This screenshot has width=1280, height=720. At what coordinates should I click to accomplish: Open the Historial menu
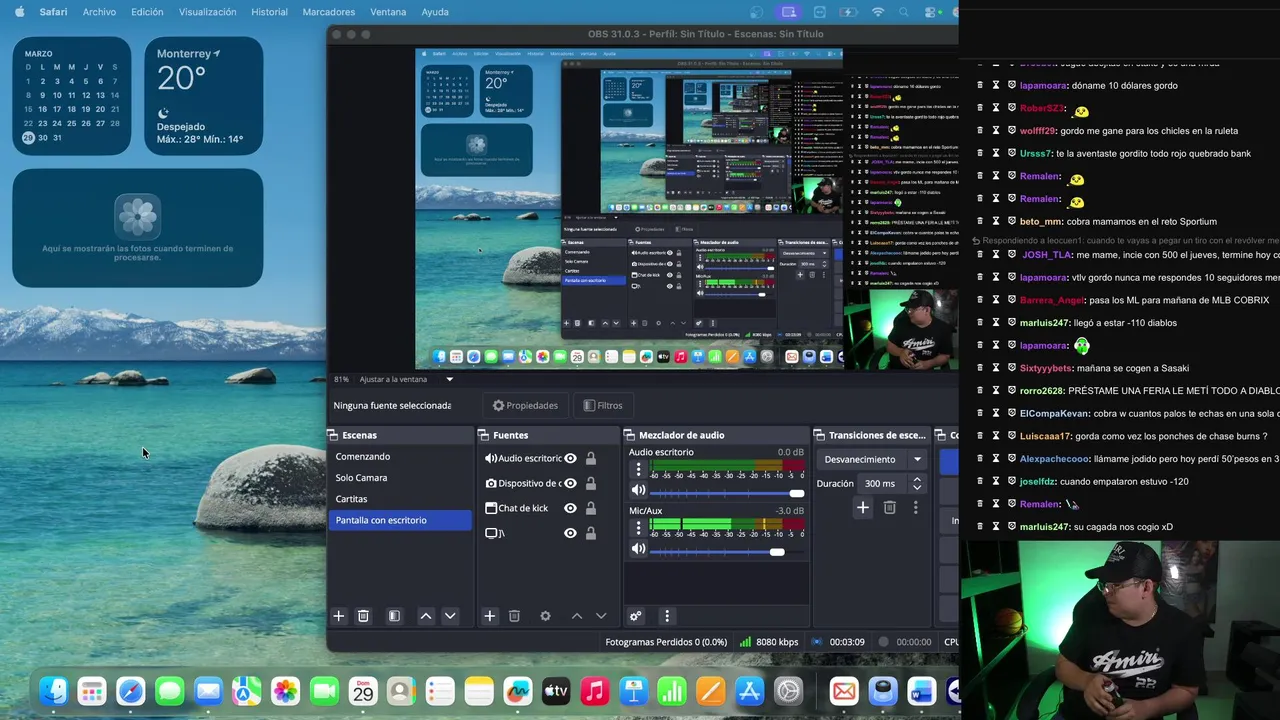(269, 12)
